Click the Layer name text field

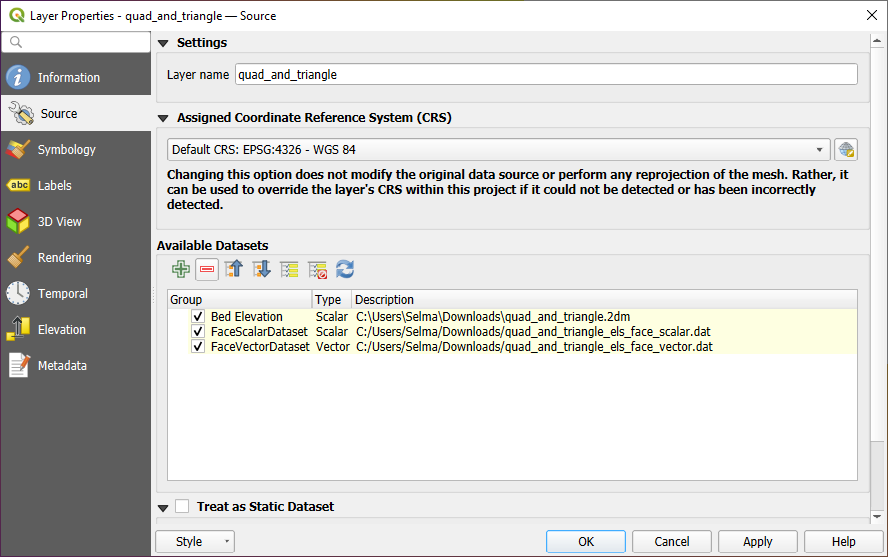(545, 75)
